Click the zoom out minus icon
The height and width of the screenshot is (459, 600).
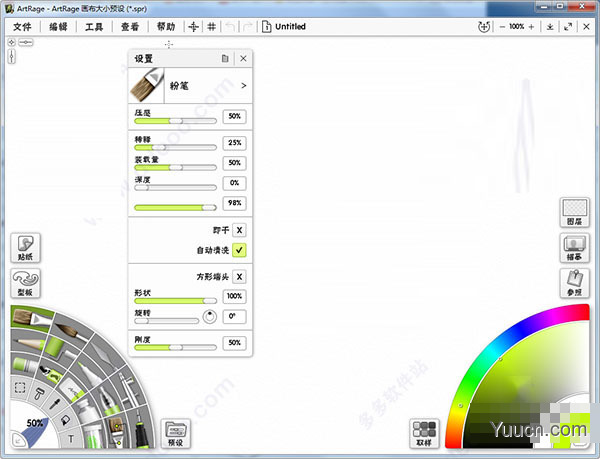pyautogui.click(x=502, y=27)
